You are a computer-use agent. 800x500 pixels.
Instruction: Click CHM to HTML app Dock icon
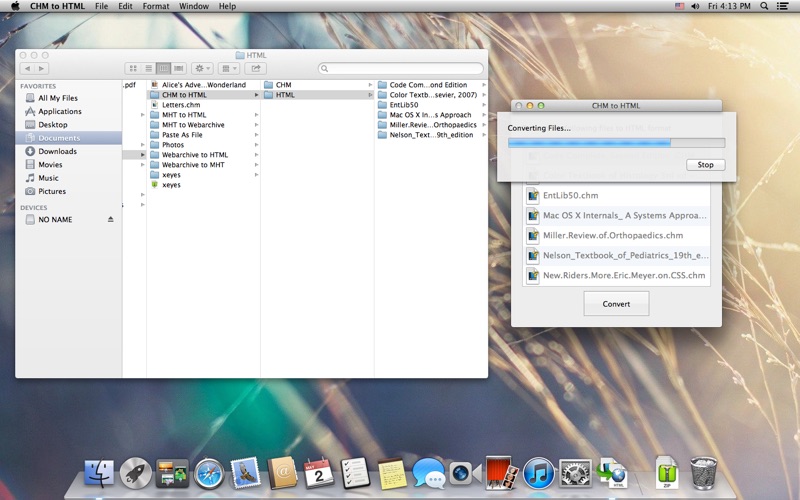tap(612, 473)
